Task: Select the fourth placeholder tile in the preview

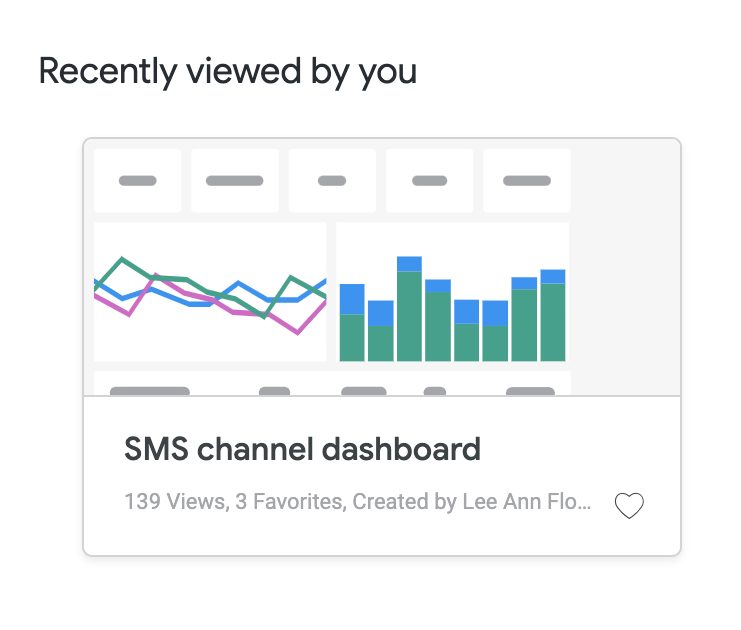Action: click(x=430, y=181)
